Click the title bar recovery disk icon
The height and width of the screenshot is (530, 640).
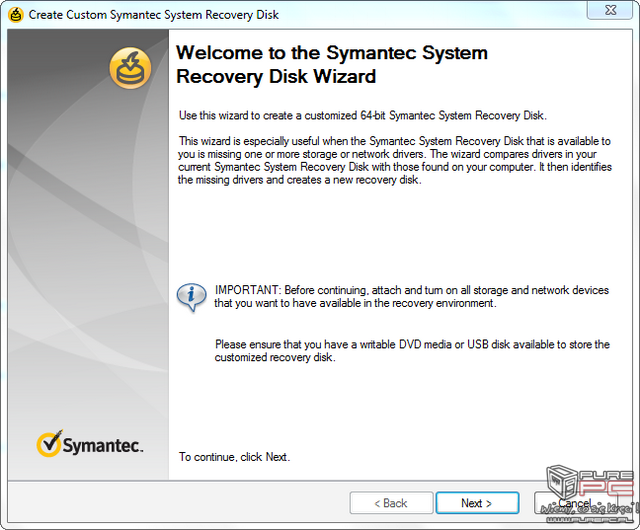[x=16, y=15]
